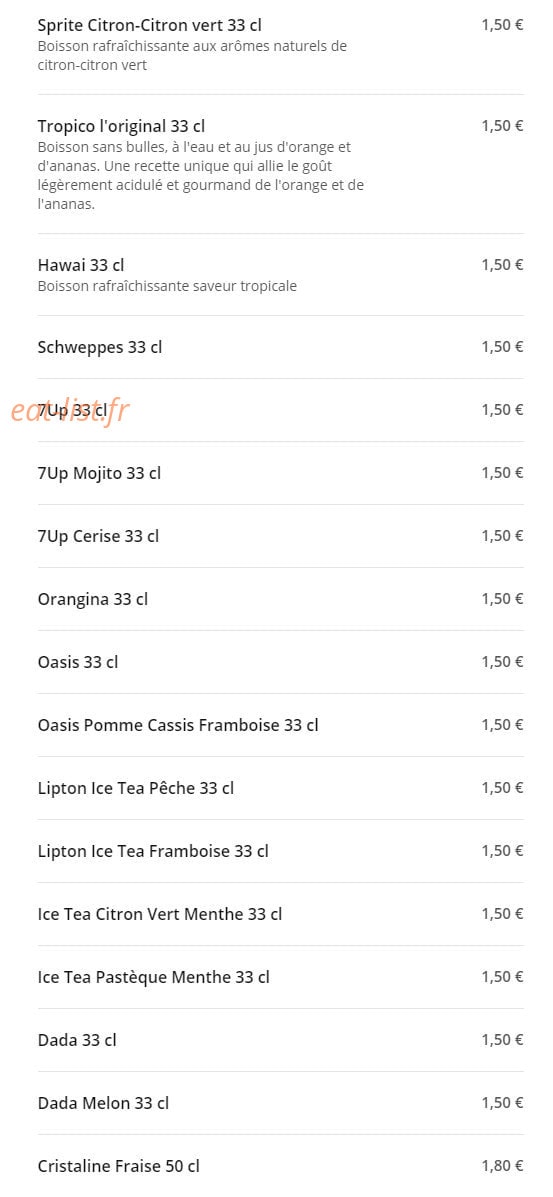Click the 1,50 € price next to Hawai
The image size is (553, 1197).
tap(502, 265)
